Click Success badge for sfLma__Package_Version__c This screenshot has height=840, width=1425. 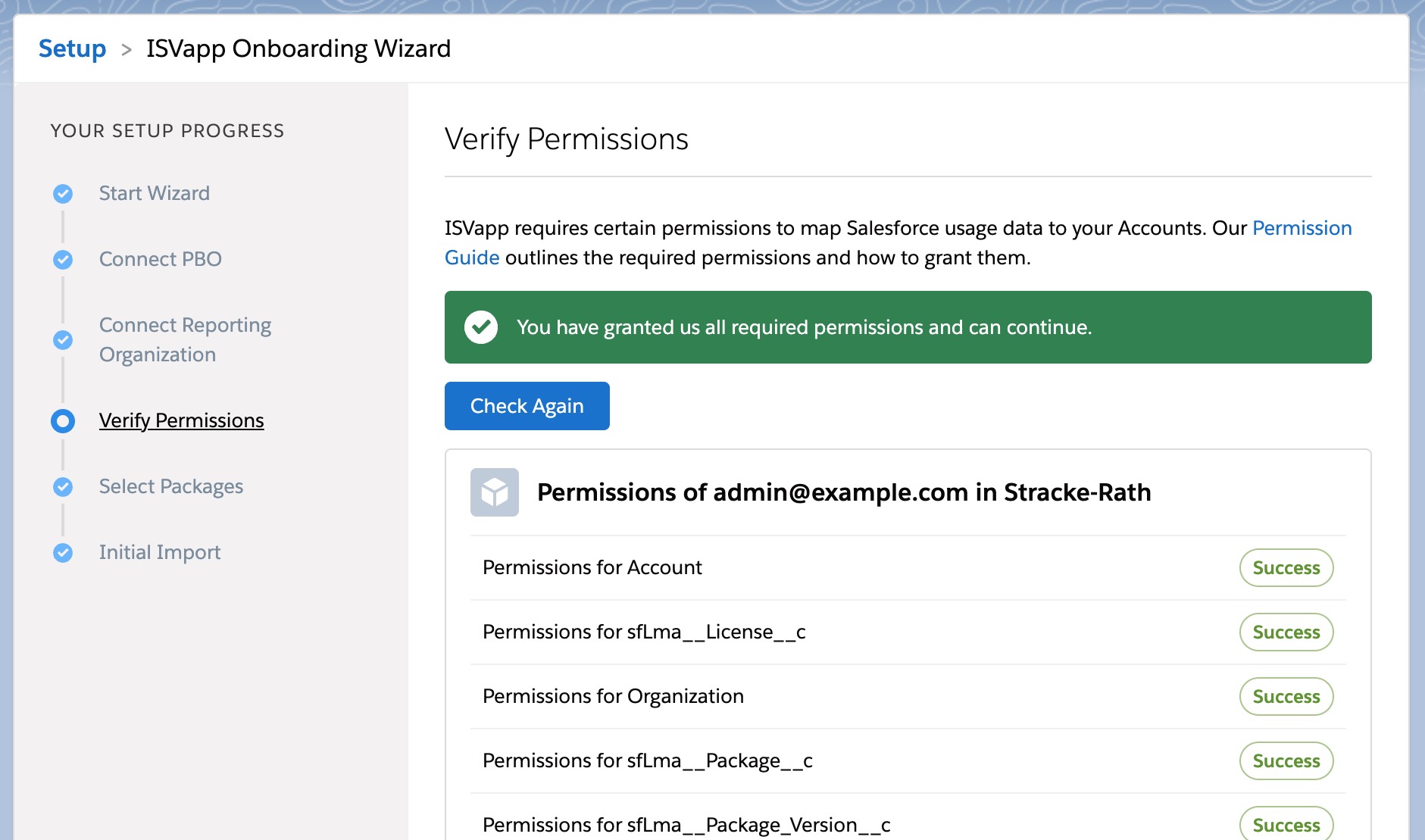point(1286,824)
